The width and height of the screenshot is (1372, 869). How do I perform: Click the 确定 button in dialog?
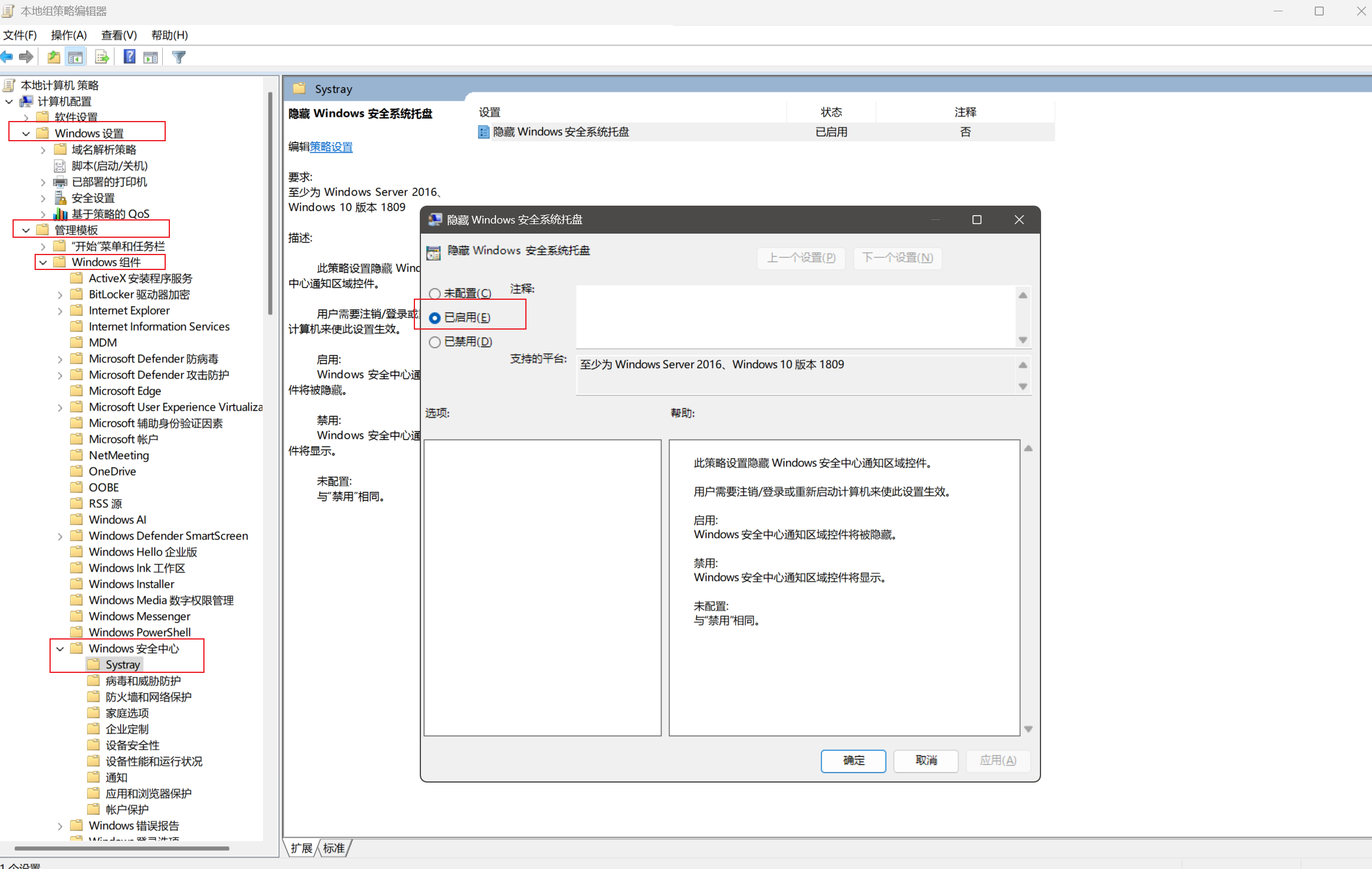tap(853, 760)
